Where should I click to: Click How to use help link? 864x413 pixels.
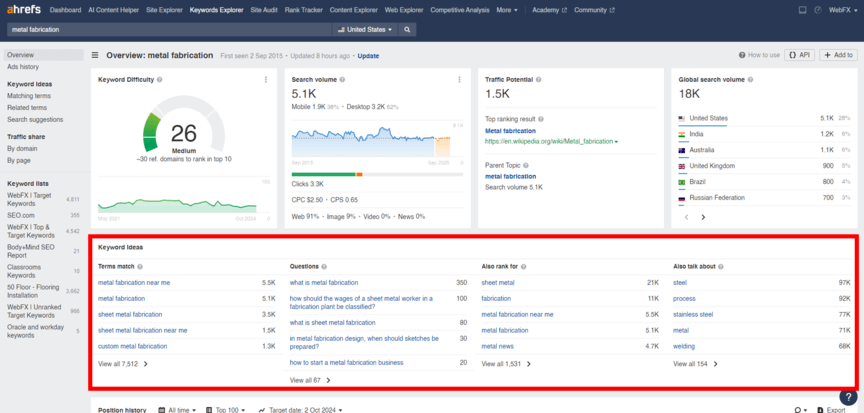(760, 55)
